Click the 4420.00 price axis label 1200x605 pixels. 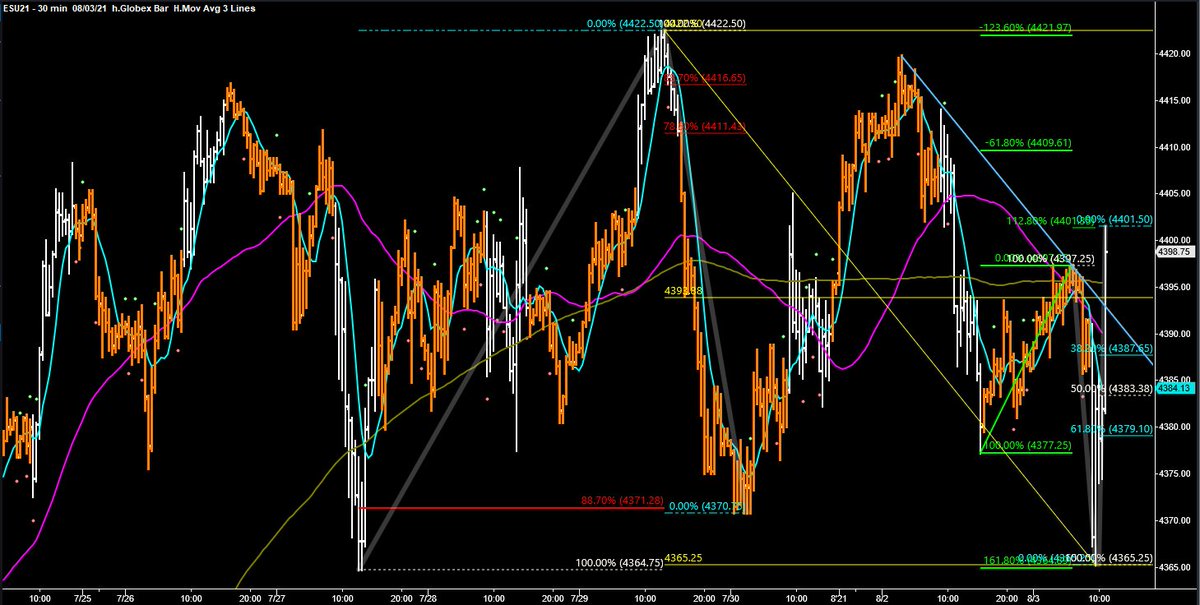tap(1176, 54)
